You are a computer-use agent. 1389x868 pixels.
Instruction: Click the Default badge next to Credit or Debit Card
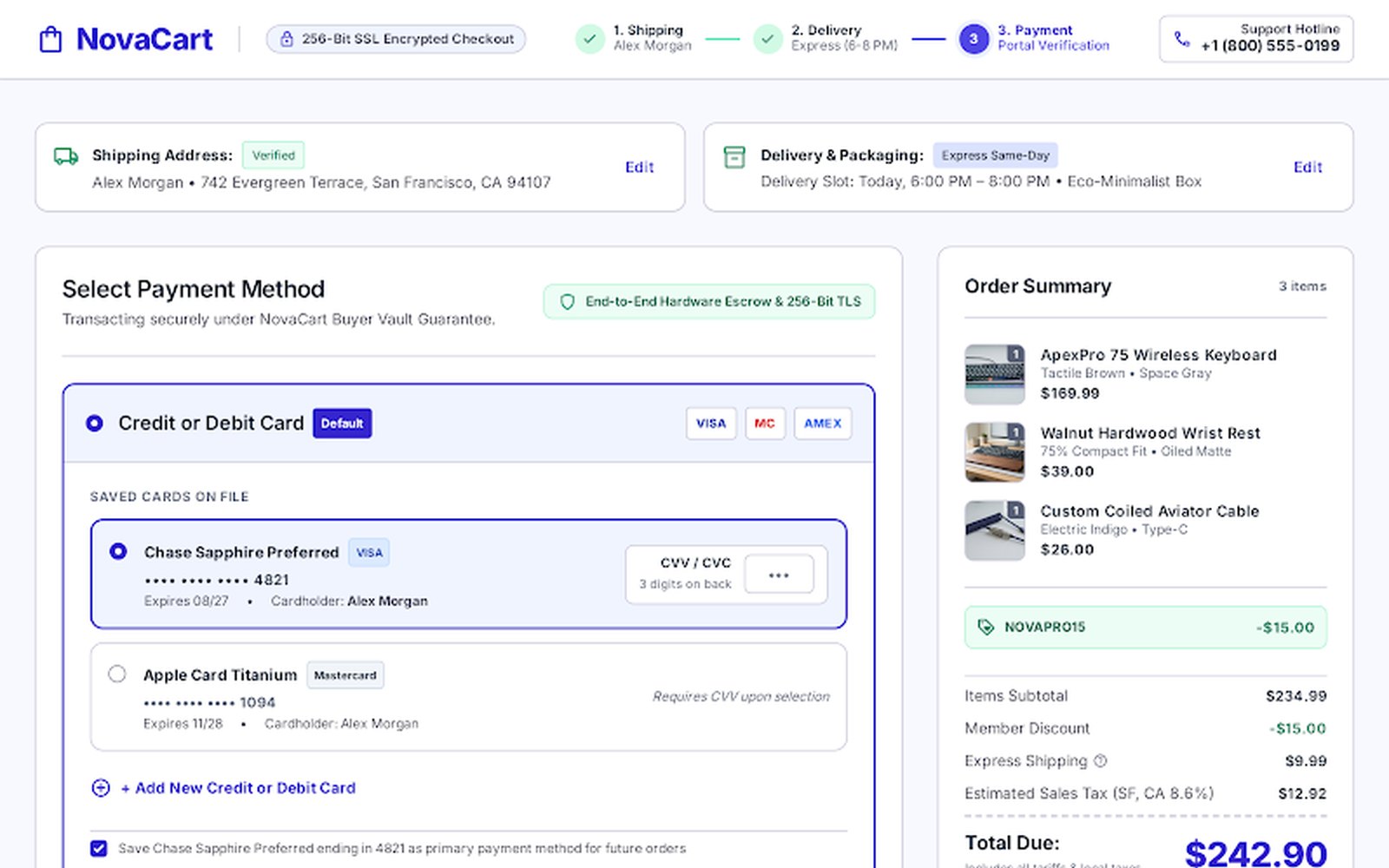[342, 424]
